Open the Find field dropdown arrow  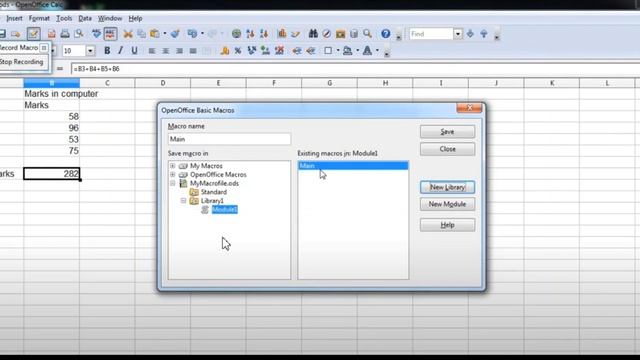(x=458, y=34)
